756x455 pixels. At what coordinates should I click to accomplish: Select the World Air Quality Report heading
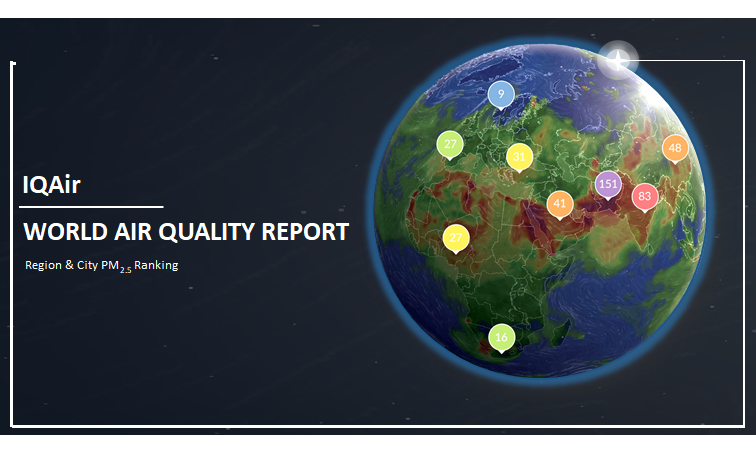(186, 232)
